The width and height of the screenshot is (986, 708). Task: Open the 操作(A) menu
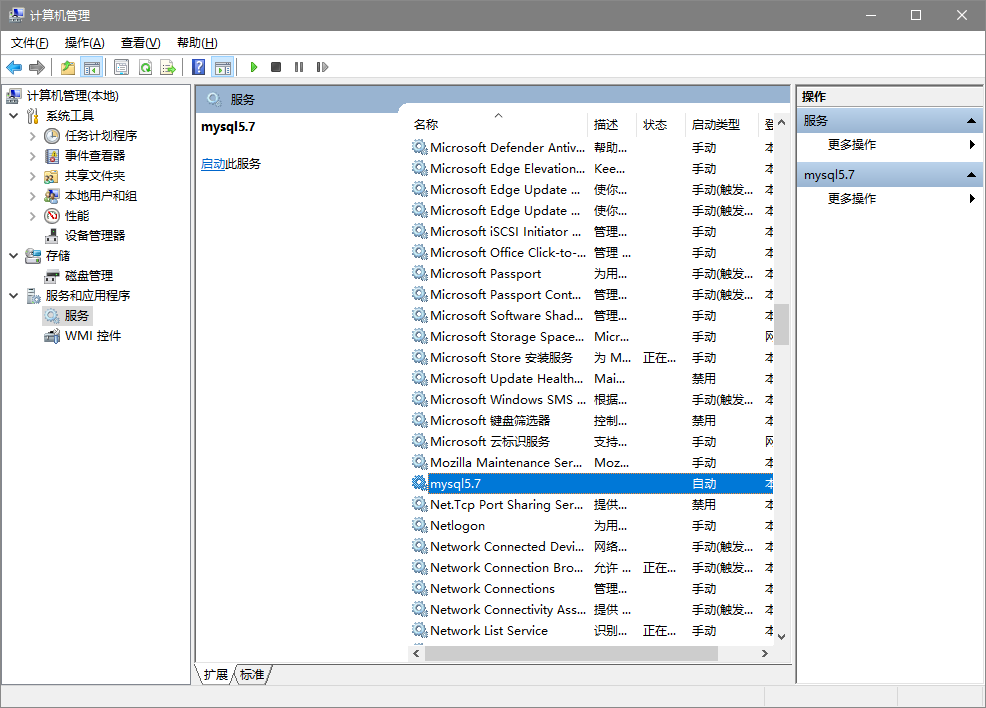pyautogui.click(x=84, y=43)
